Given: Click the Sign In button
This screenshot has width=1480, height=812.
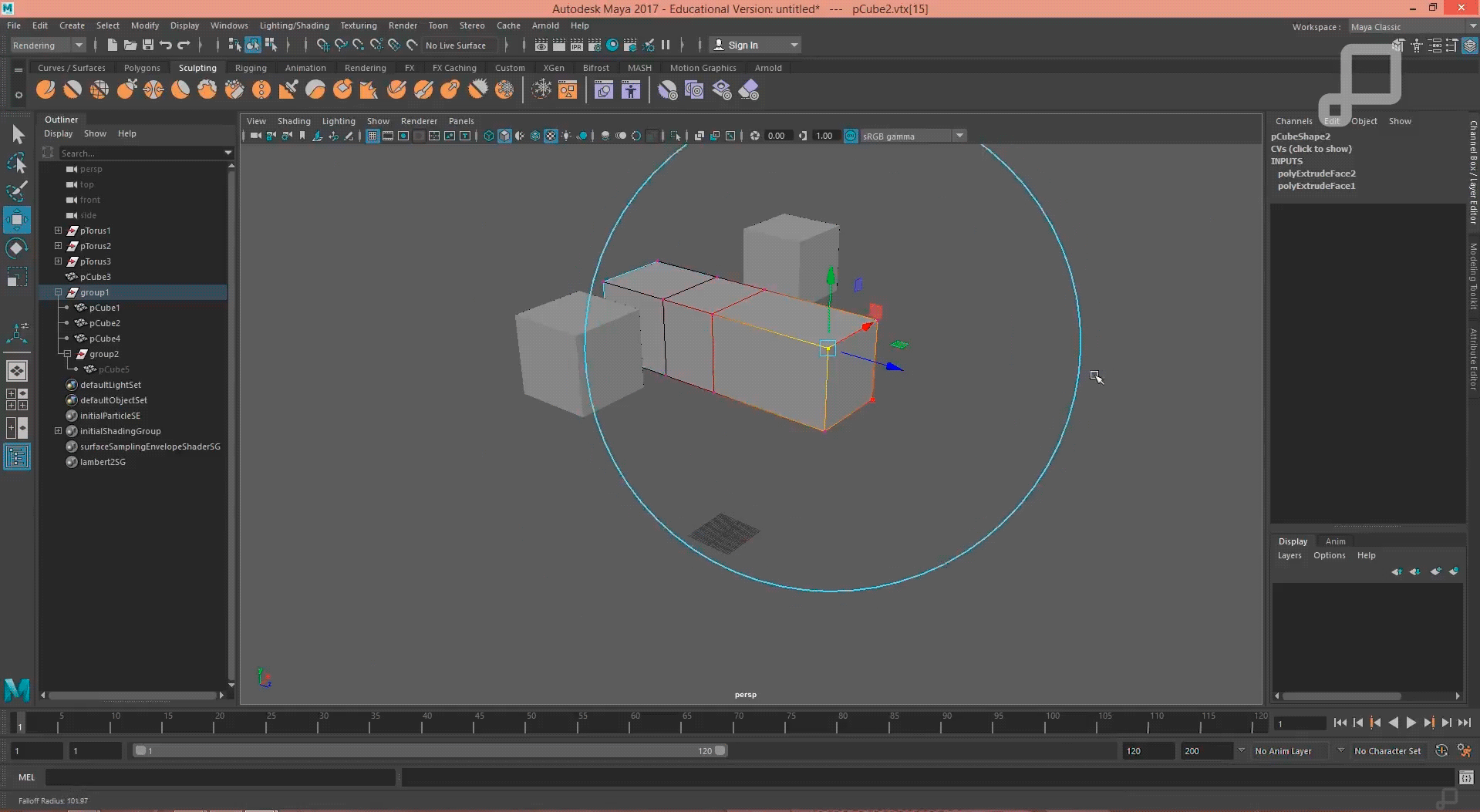Looking at the screenshot, I should pos(743,45).
